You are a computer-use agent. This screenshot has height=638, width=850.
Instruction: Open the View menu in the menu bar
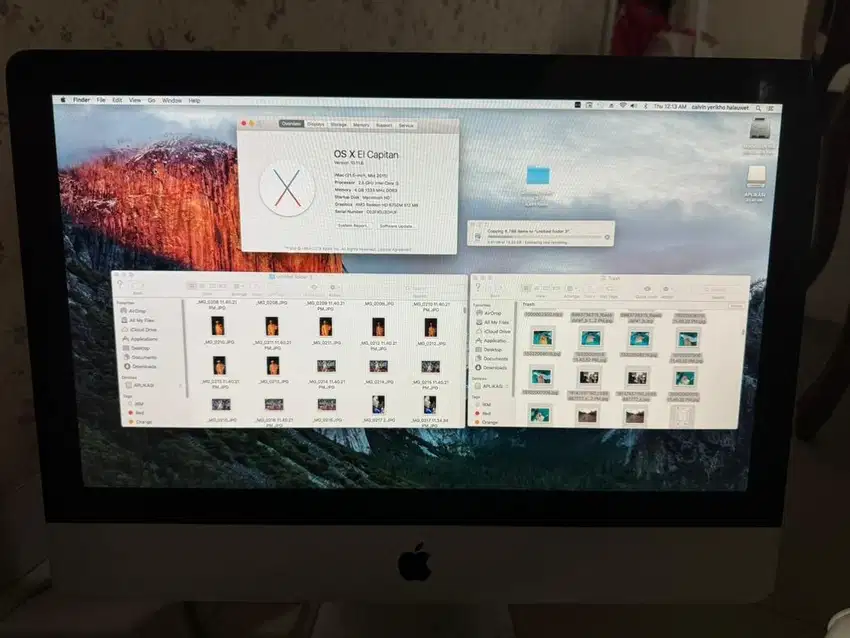pos(134,100)
